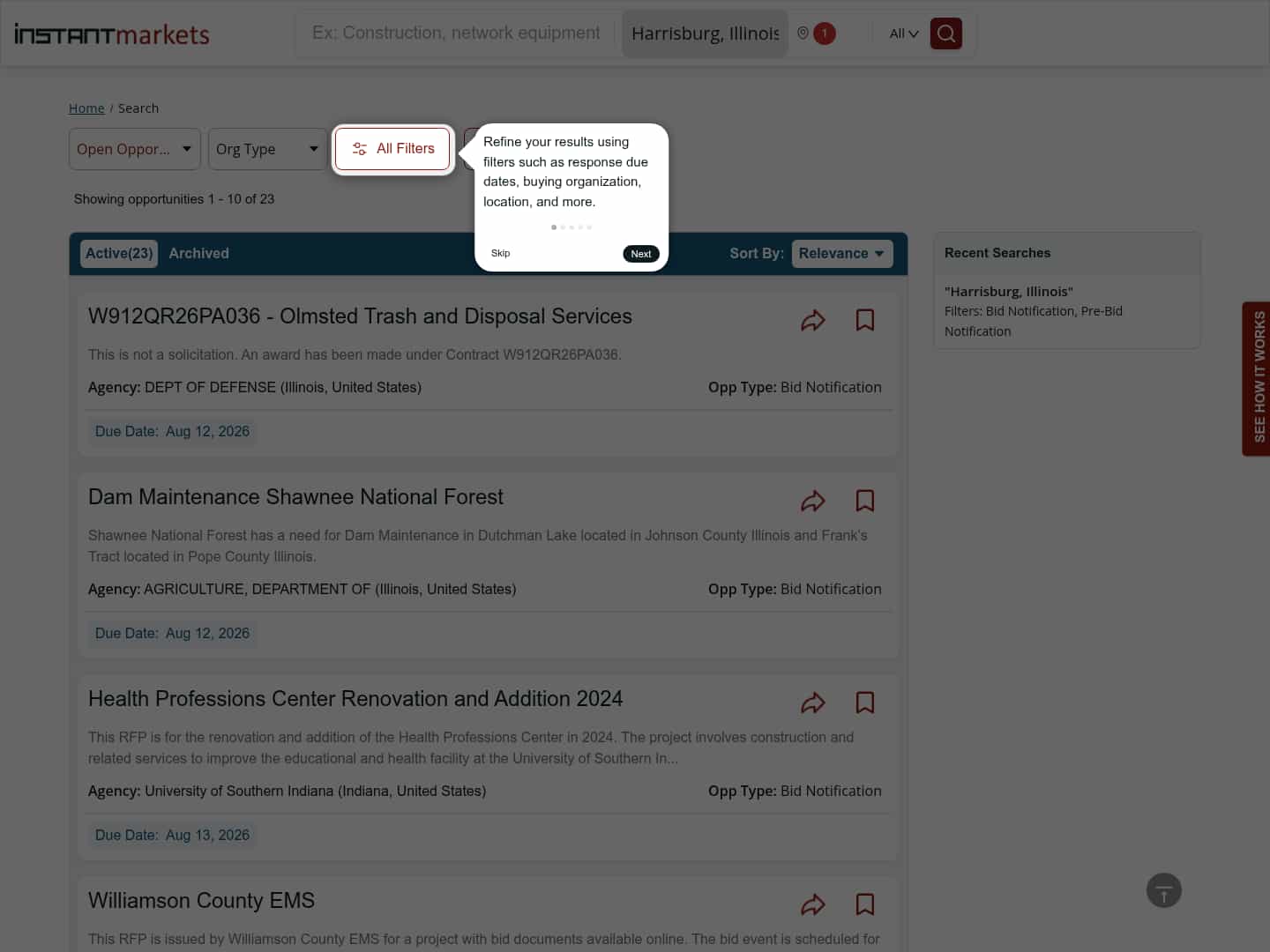Click the Search breadcrumb text

click(x=138, y=108)
